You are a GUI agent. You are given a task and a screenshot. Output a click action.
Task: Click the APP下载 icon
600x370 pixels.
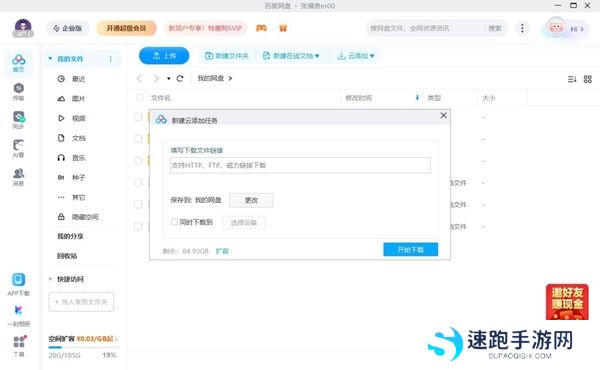[18, 284]
